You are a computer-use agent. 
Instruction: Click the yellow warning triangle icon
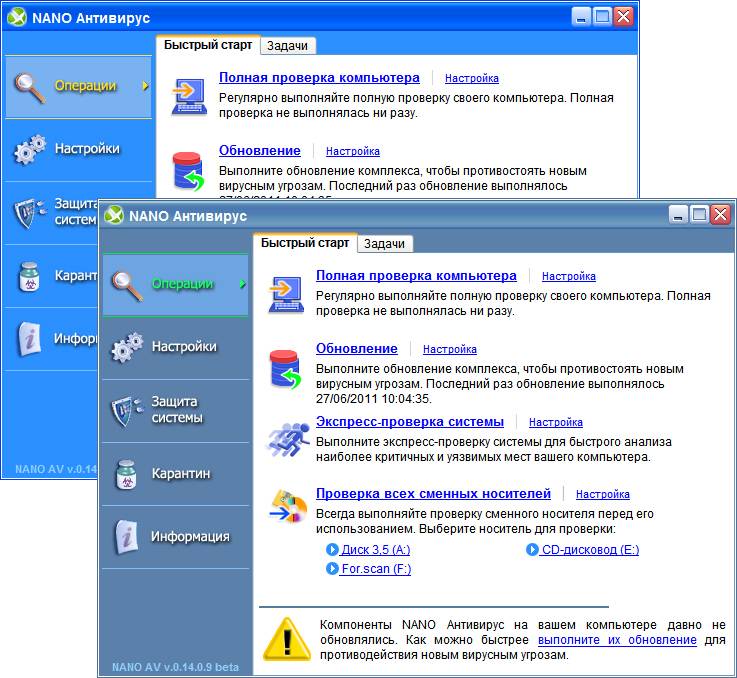tap(287, 639)
